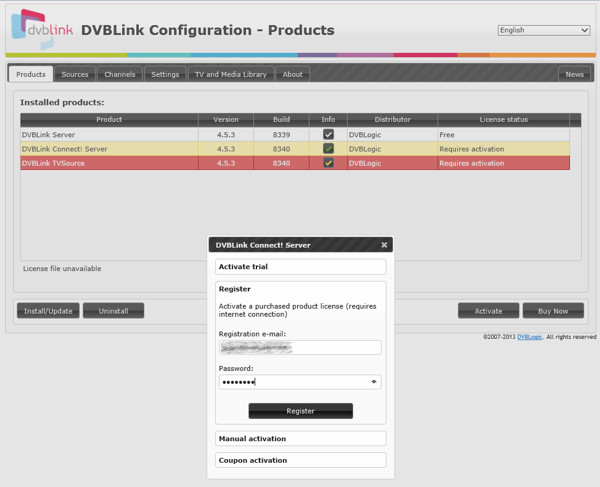Switch to the Sources tab
This screenshot has height=487, width=600.
coord(75,74)
